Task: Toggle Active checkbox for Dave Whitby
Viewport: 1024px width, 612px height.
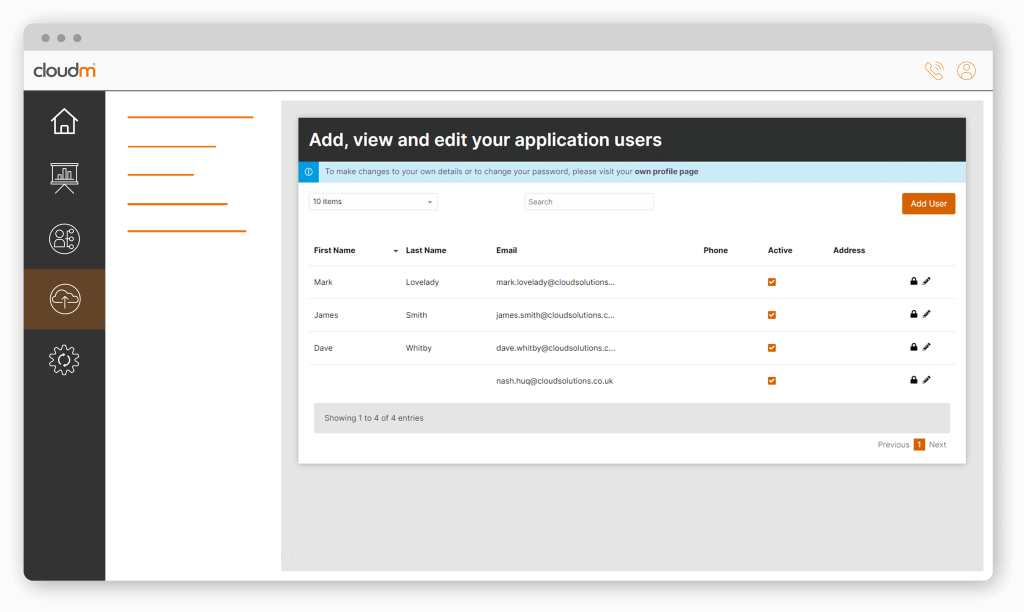Action: click(x=771, y=348)
